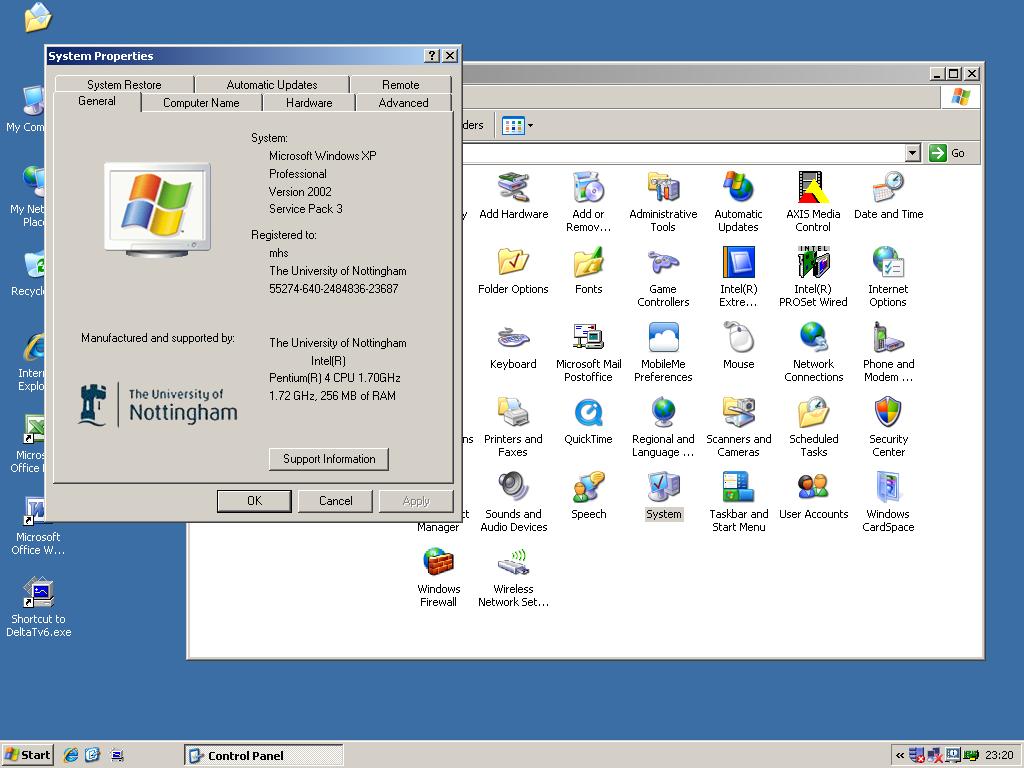
Task: Open Wireless Network Setup icon
Action: coord(513,578)
